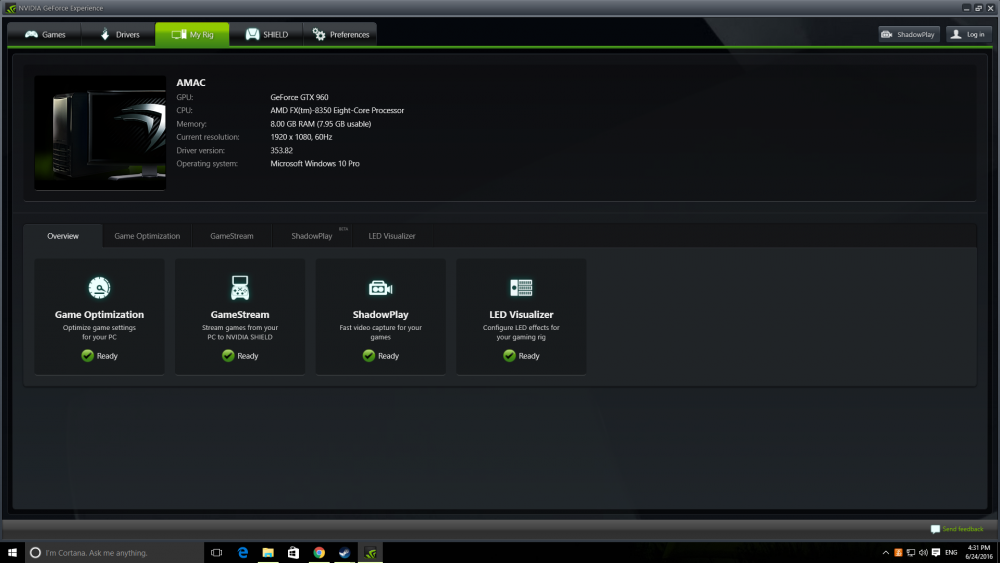Click the AMD FX-8350 CPU value
Screen dimensions: 1000x563
tap(337, 110)
